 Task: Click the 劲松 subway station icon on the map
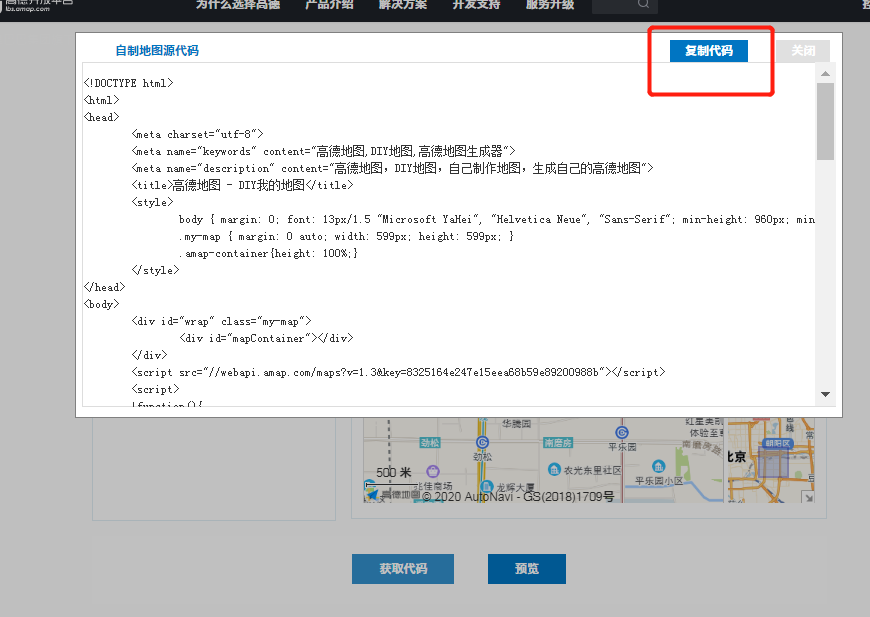pos(482,442)
